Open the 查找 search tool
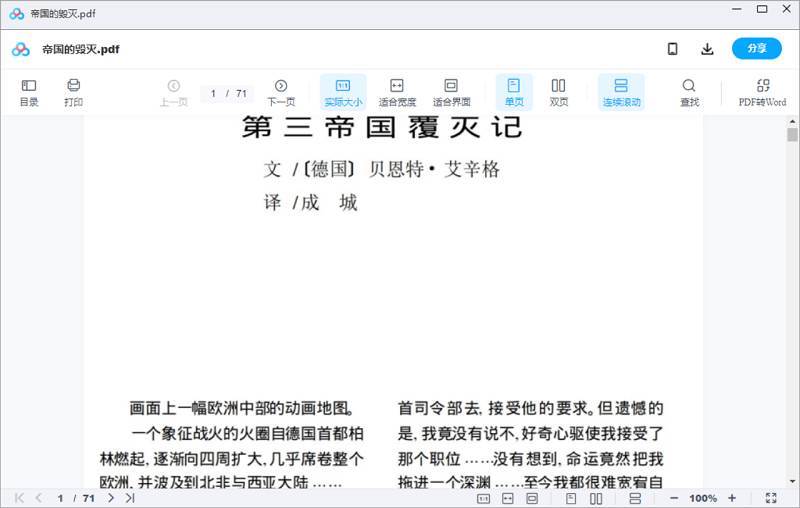 pos(689,92)
